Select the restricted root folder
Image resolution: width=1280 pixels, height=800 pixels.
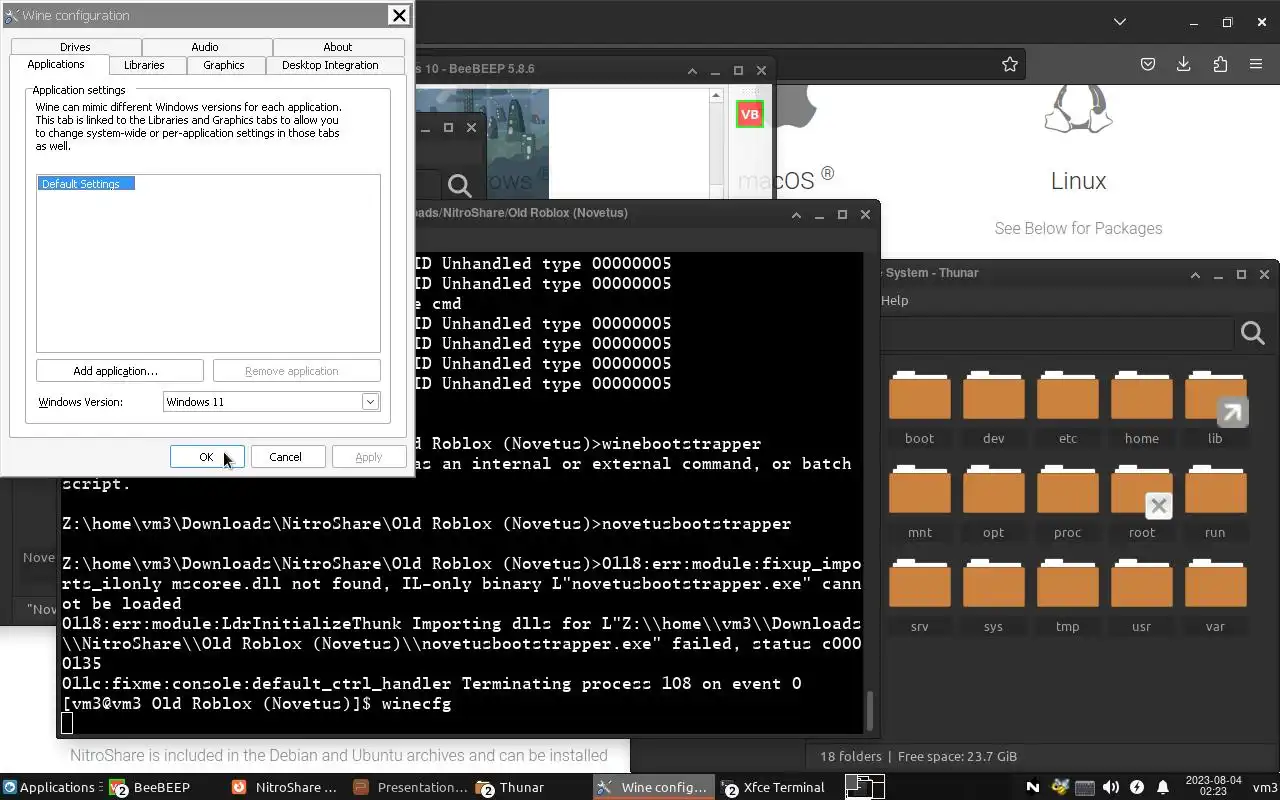[1141, 490]
